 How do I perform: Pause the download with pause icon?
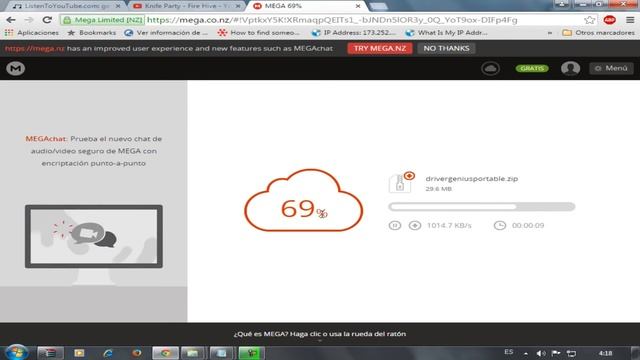click(395, 225)
